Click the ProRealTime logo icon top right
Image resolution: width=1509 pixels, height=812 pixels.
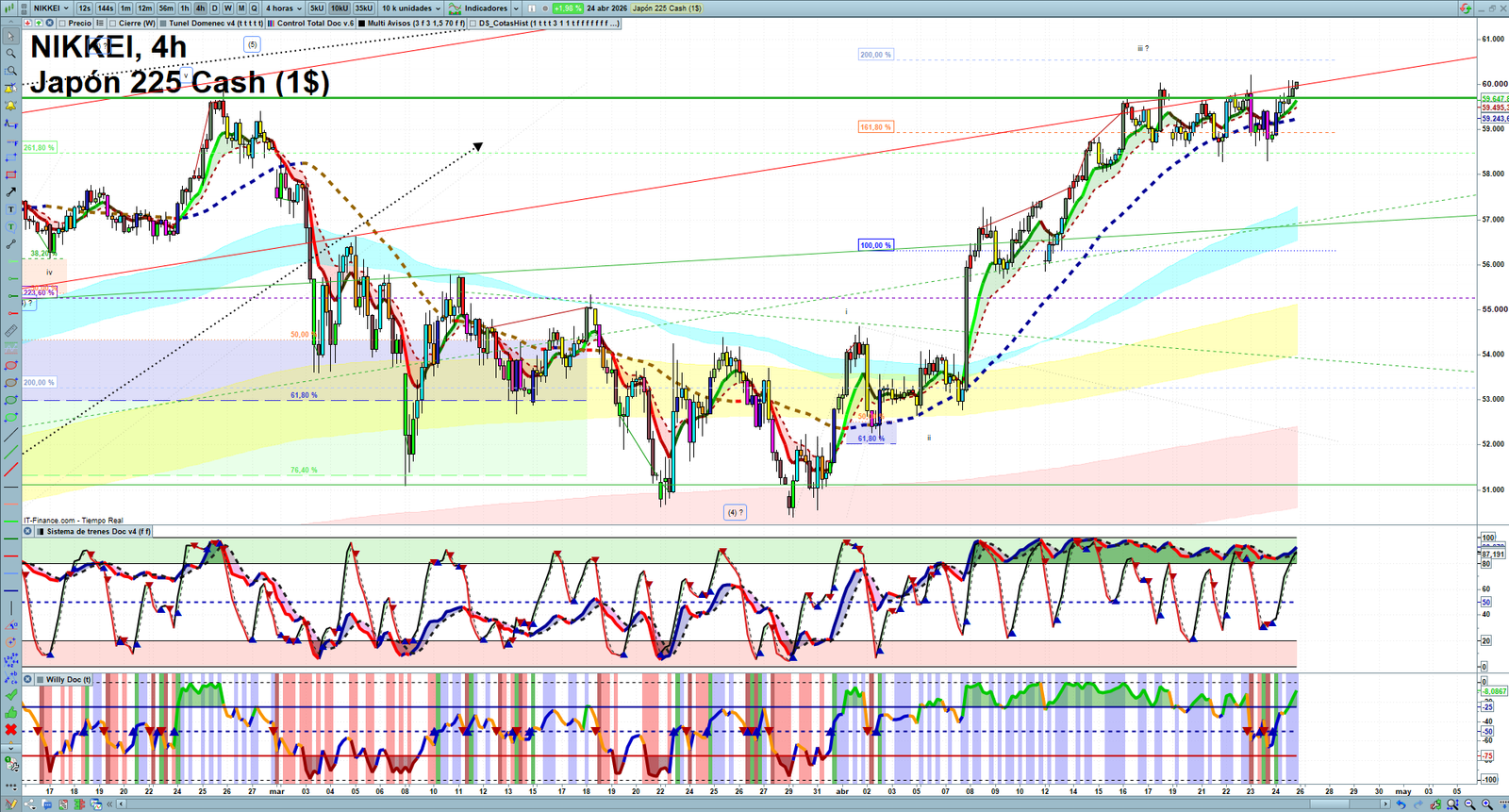tap(1465, 8)
